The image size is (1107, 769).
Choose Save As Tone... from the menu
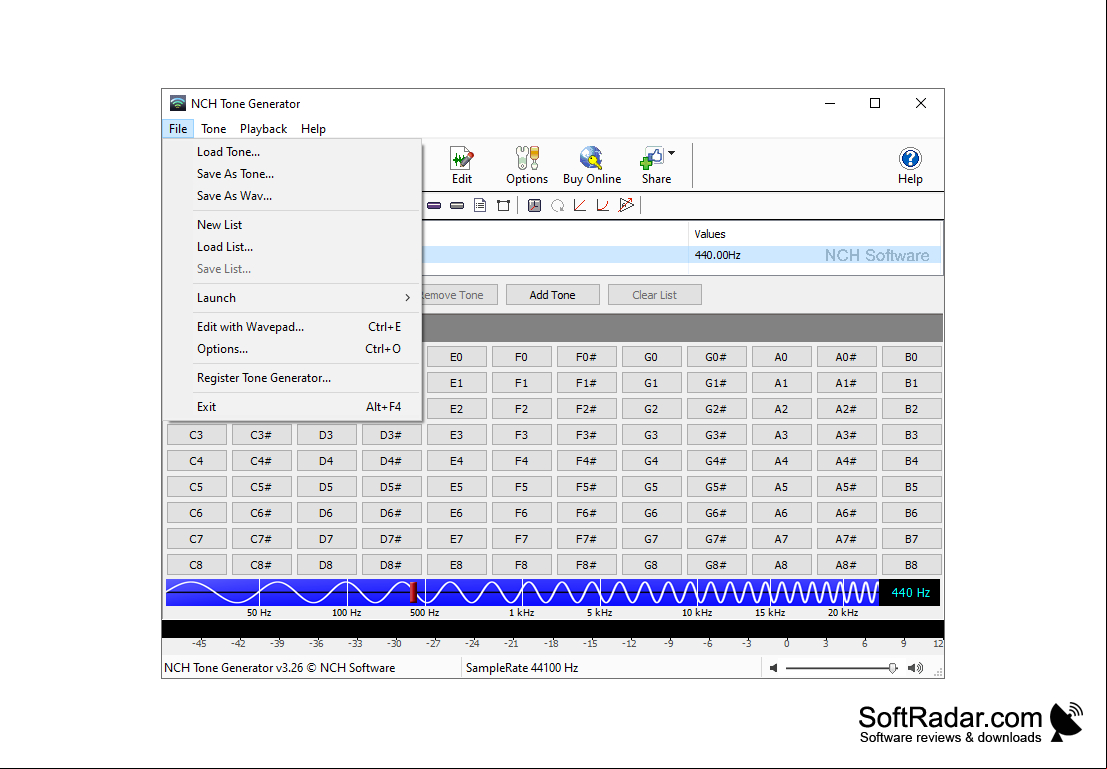(292, 174)
